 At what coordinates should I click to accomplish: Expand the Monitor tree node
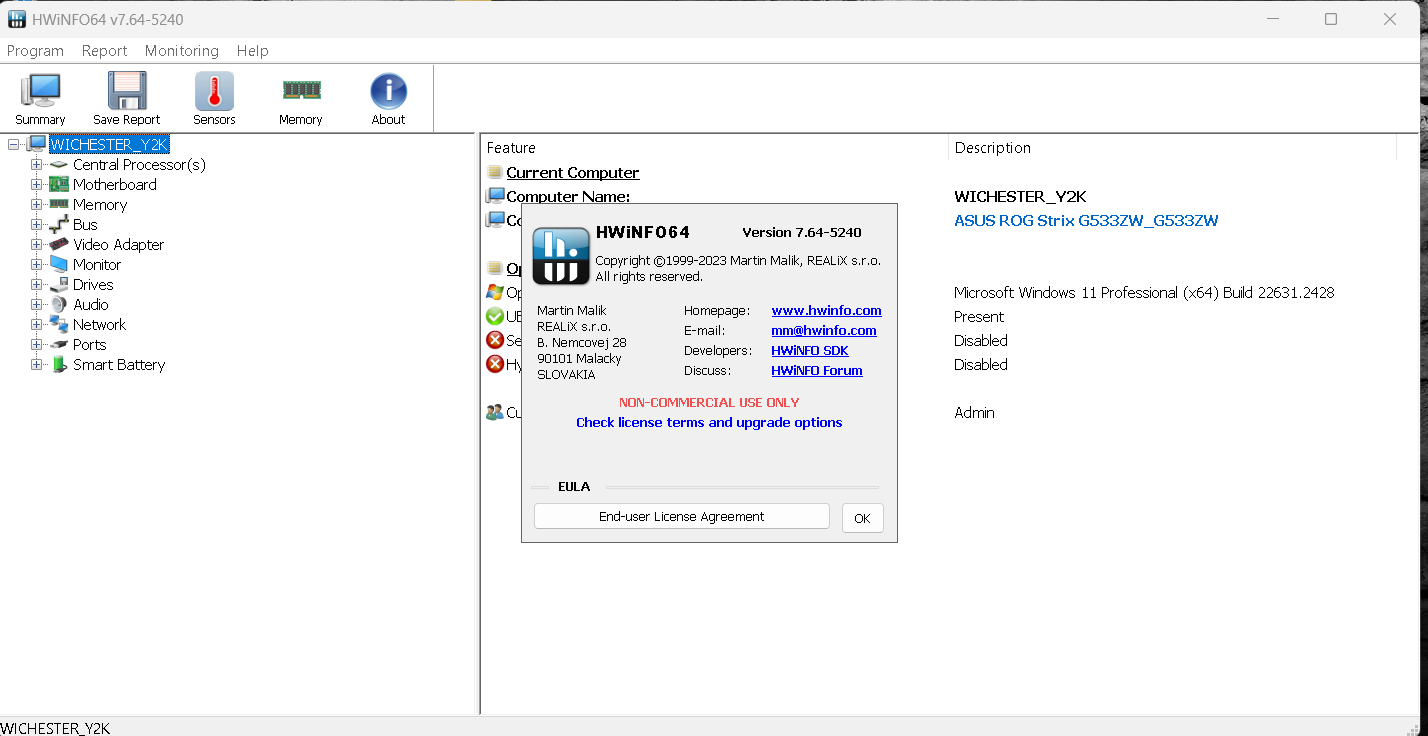37,265
